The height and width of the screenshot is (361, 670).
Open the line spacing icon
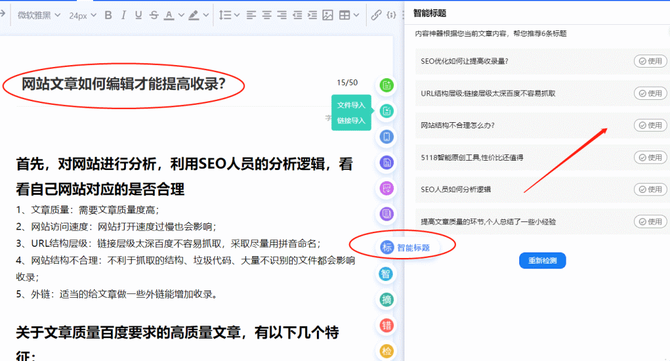[225, 15]
